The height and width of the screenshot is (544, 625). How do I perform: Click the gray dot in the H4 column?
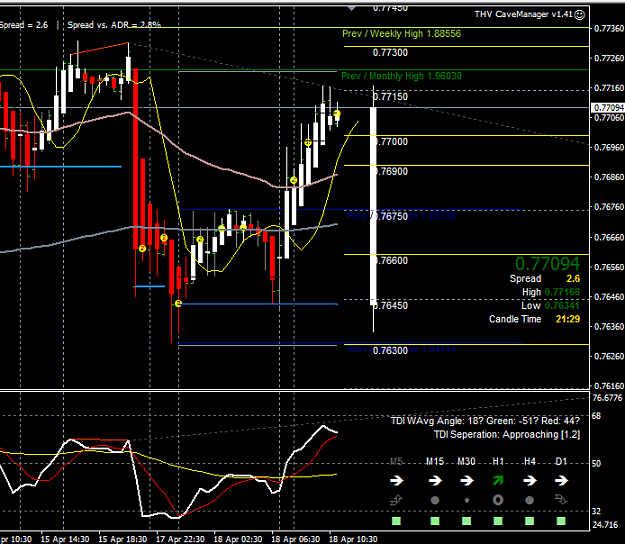pos(529,500)
